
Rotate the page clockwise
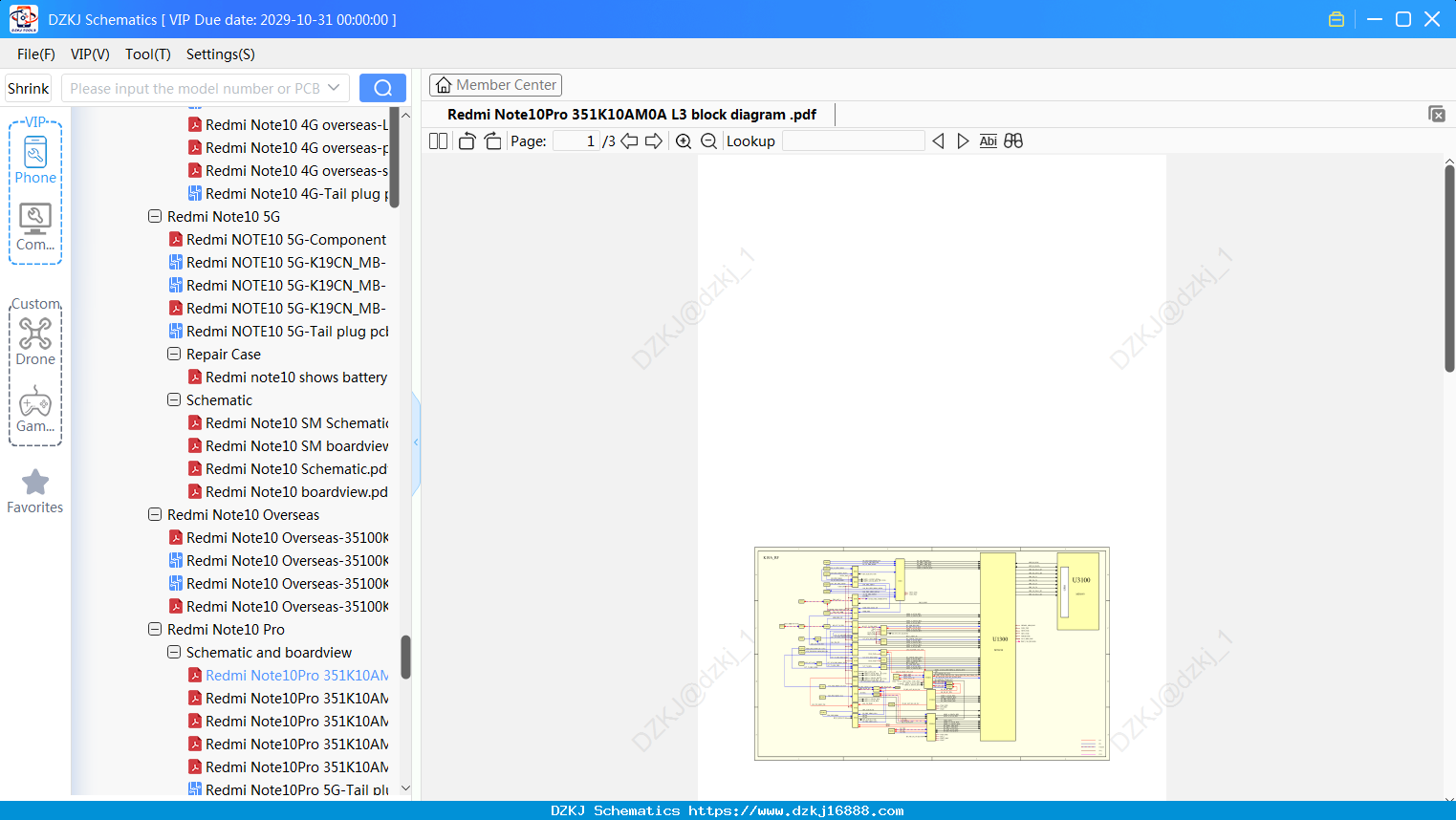[x=492, y=140]
